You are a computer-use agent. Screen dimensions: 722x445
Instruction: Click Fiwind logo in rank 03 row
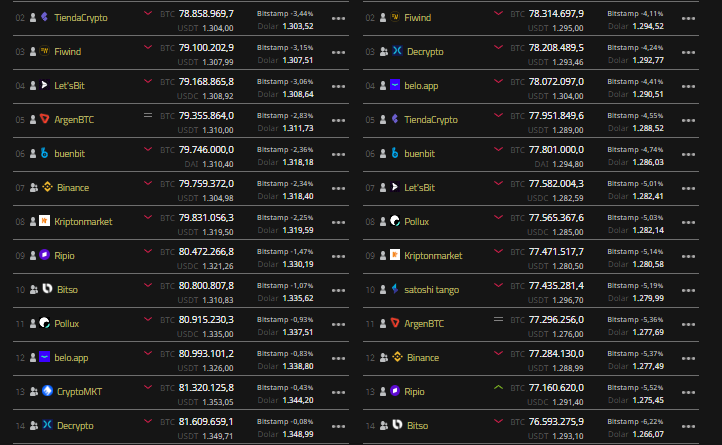pos(44,51)
